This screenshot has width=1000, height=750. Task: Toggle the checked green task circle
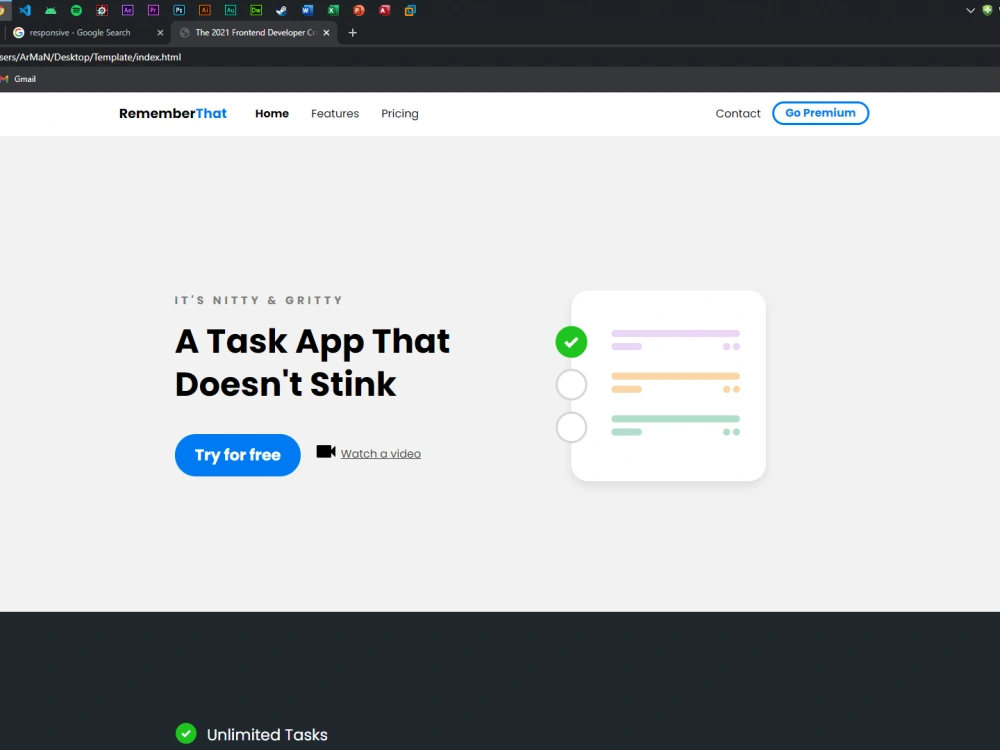[x=571, y=342]
